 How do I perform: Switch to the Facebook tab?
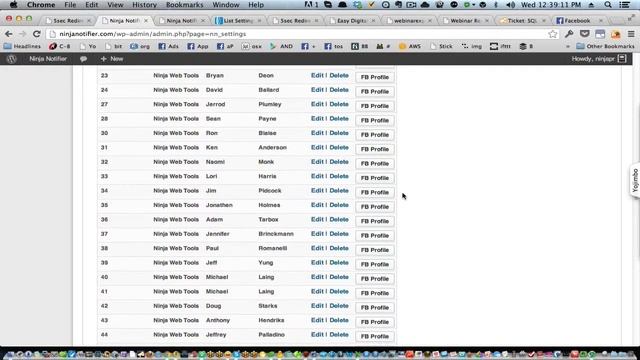[578, 20]
